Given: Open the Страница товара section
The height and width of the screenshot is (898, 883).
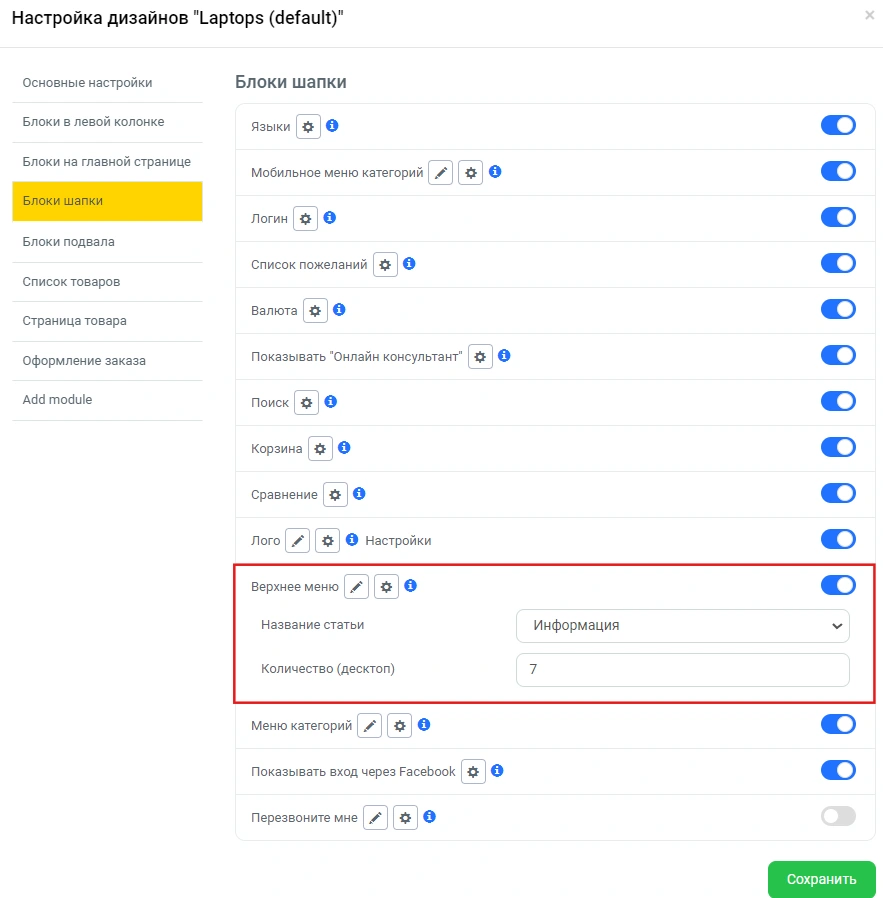Looking at the screenshot, I should point(74,321).
